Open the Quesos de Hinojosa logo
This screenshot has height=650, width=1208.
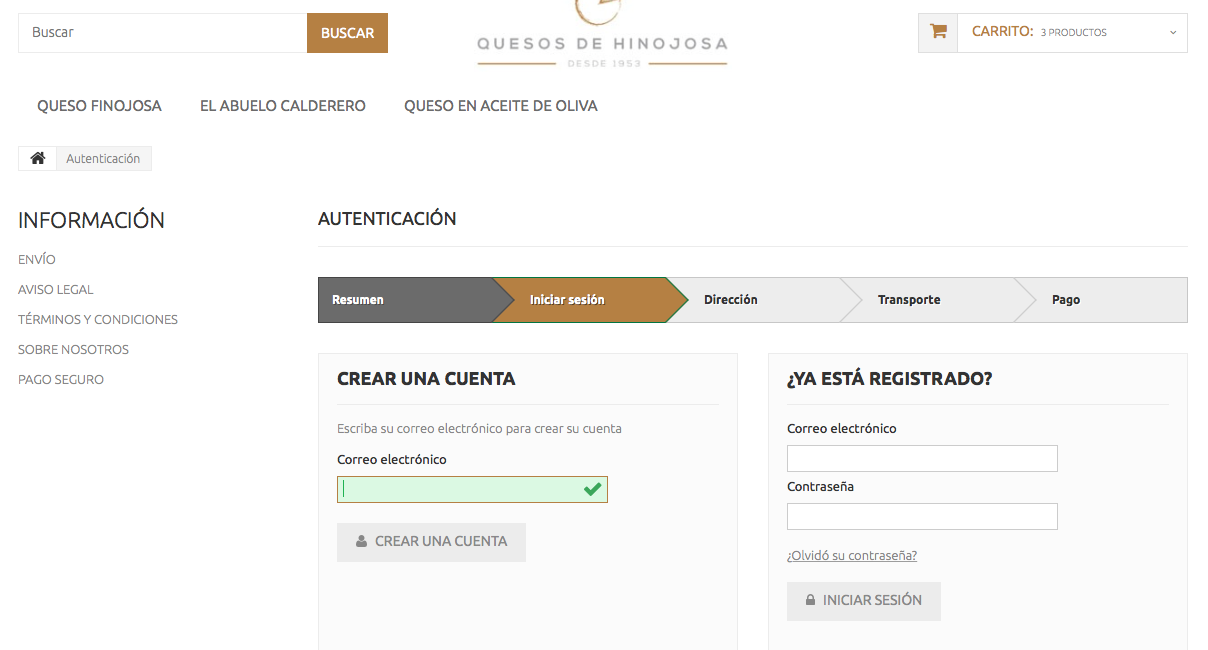click(602, 35)
